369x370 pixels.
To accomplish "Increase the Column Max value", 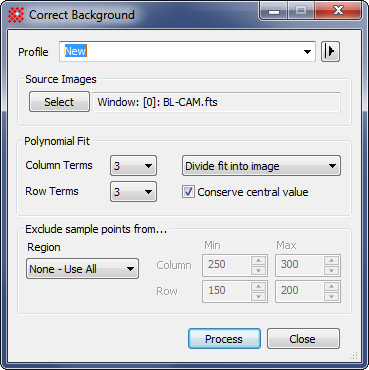I will [332, 260].
